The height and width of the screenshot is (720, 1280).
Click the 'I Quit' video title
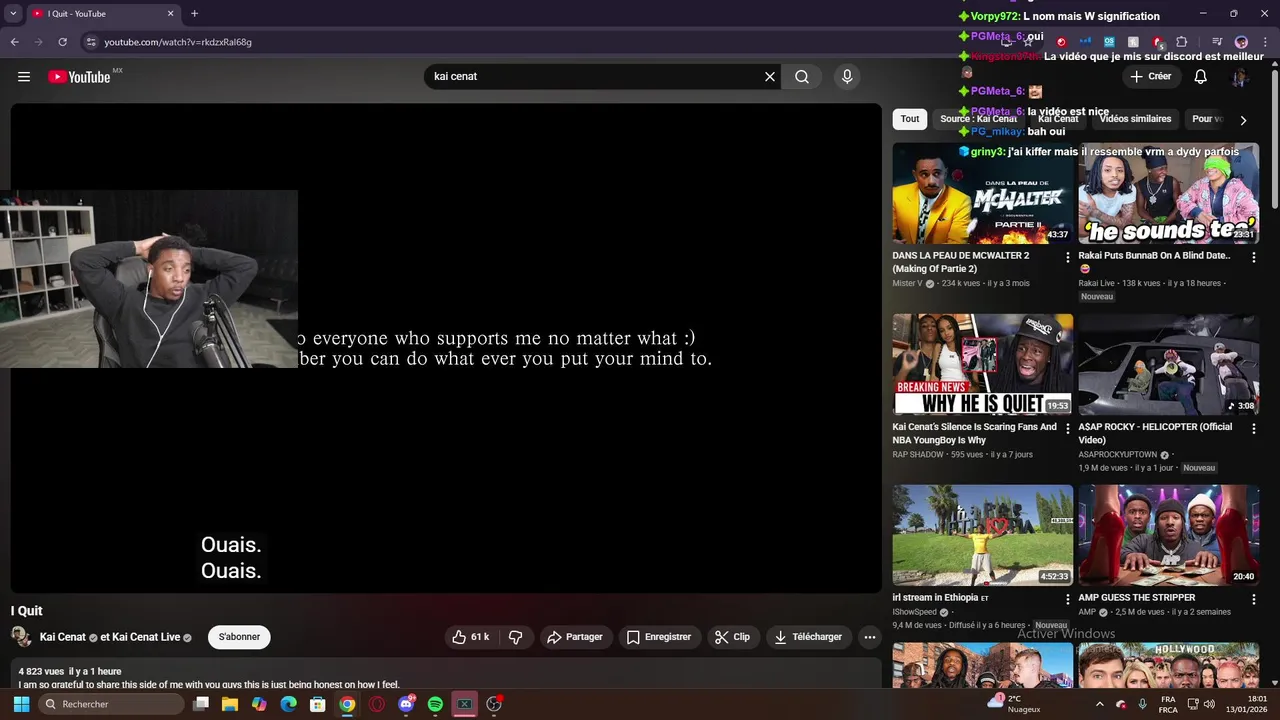27,611
